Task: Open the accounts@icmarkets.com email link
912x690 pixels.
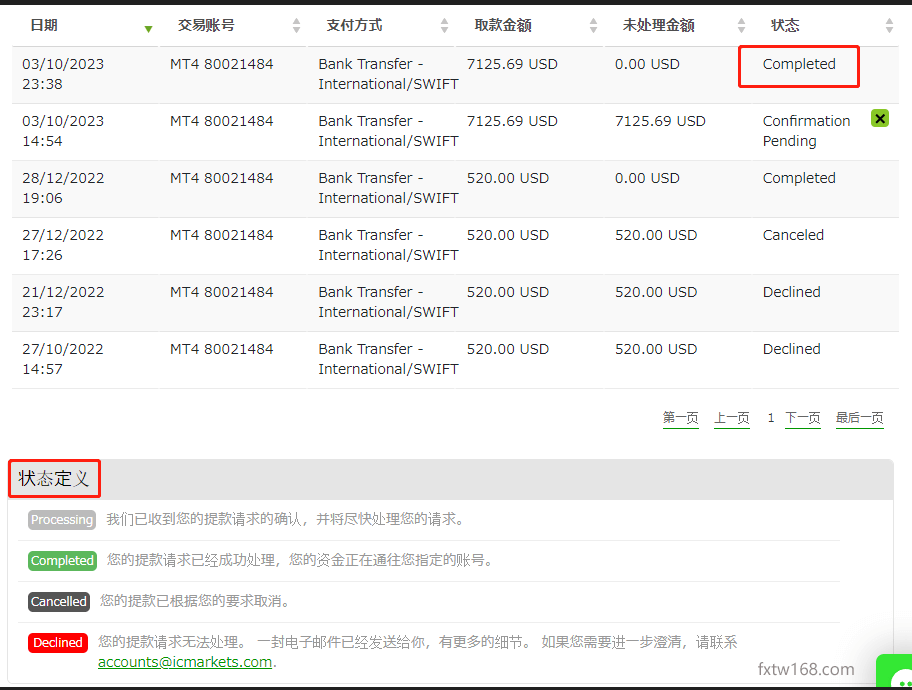Action: click(184, 662)
